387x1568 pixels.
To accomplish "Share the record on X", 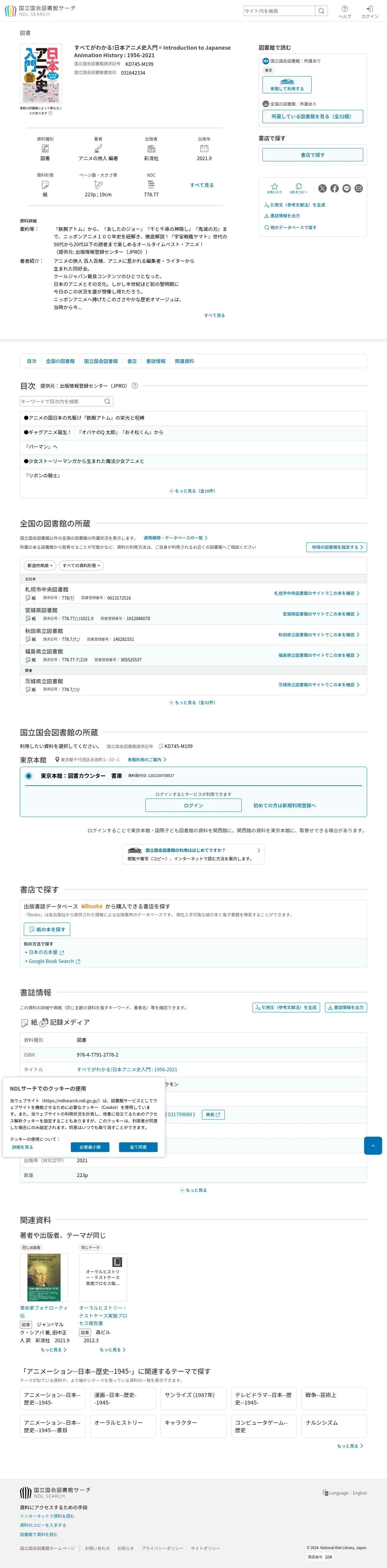I will click(x=322, y=188).
